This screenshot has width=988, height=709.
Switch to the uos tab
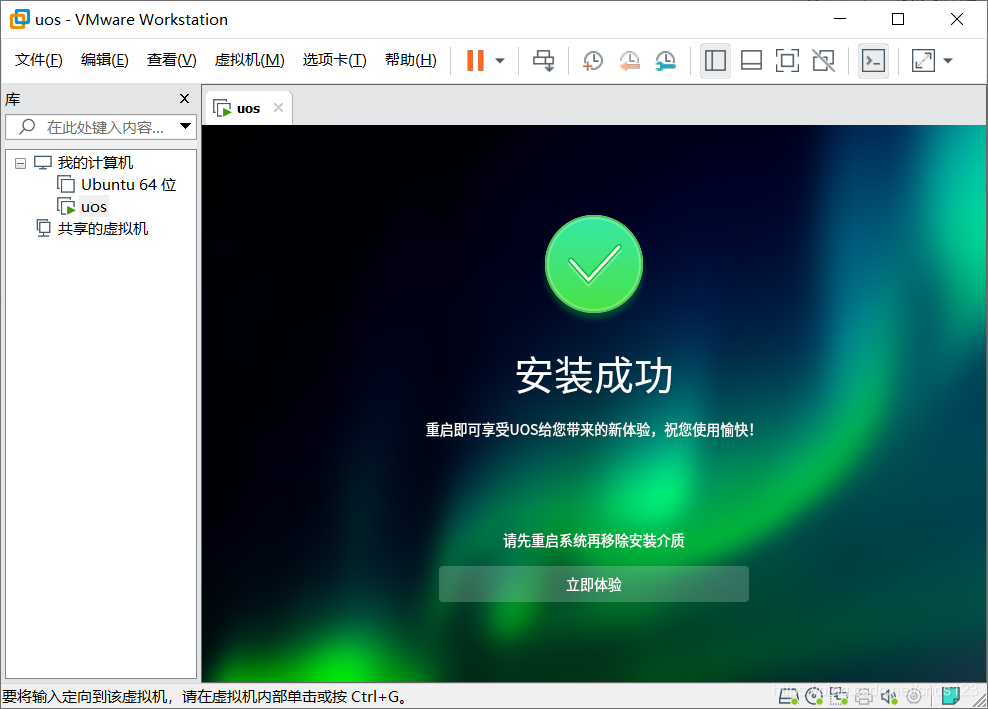(248, 108)
